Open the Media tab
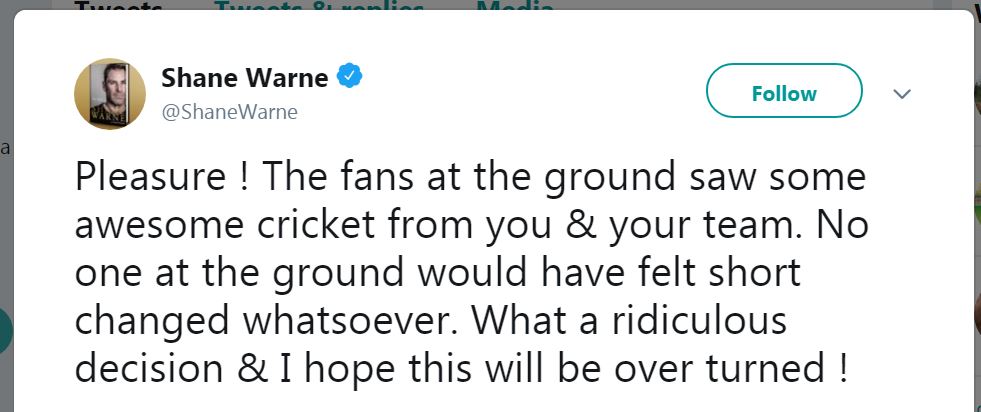The height and width of the screenshot is (412, 981). click(x=515, y=6)
